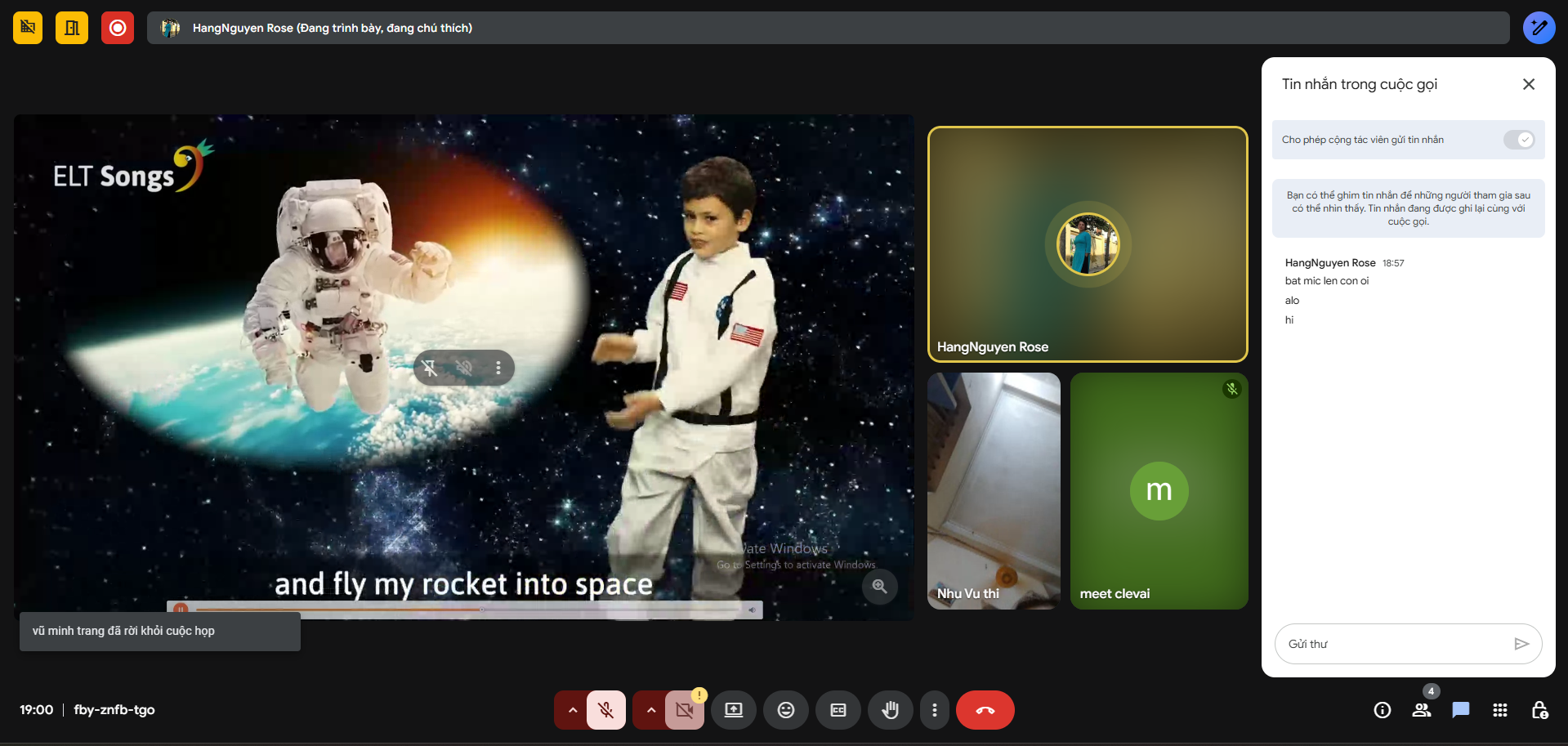
Task: Click the panel title 'Tin nhắn trong cuộc gọi'
Action: tap(1359, 84)
